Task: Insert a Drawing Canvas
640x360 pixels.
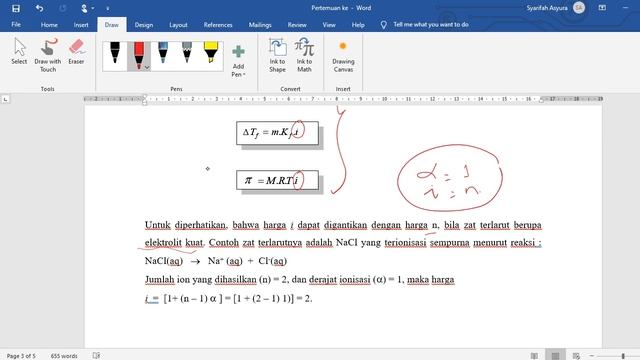Action: [x=343, y=55]
